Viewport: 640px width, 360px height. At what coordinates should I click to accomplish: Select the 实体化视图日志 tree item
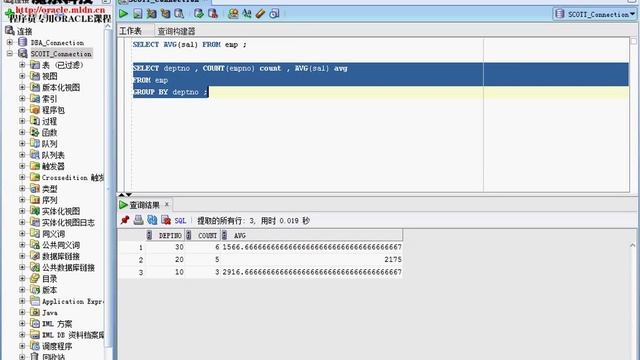68,222
